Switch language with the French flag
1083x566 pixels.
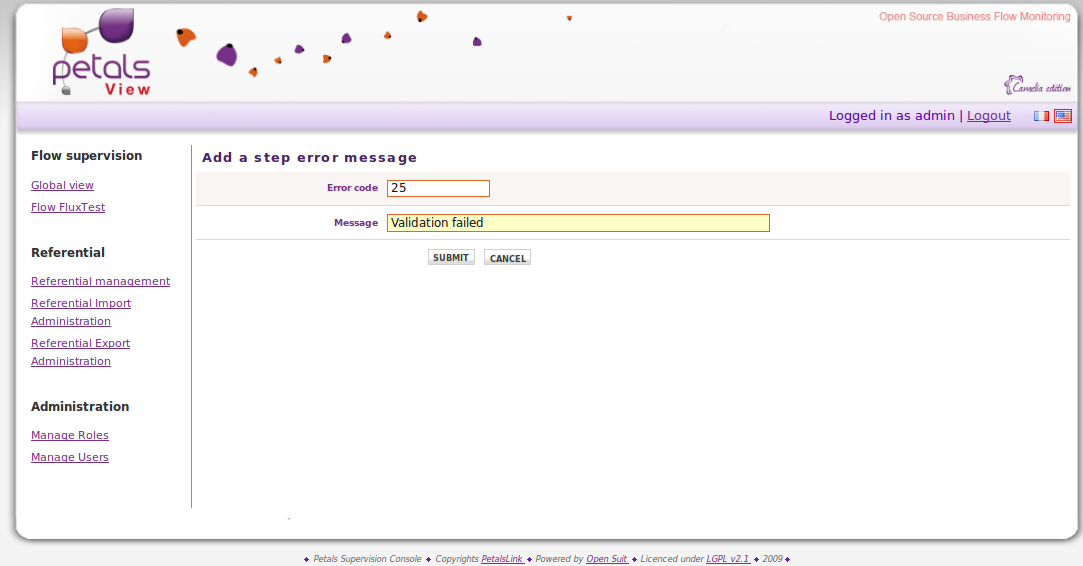coord(1041,116)
